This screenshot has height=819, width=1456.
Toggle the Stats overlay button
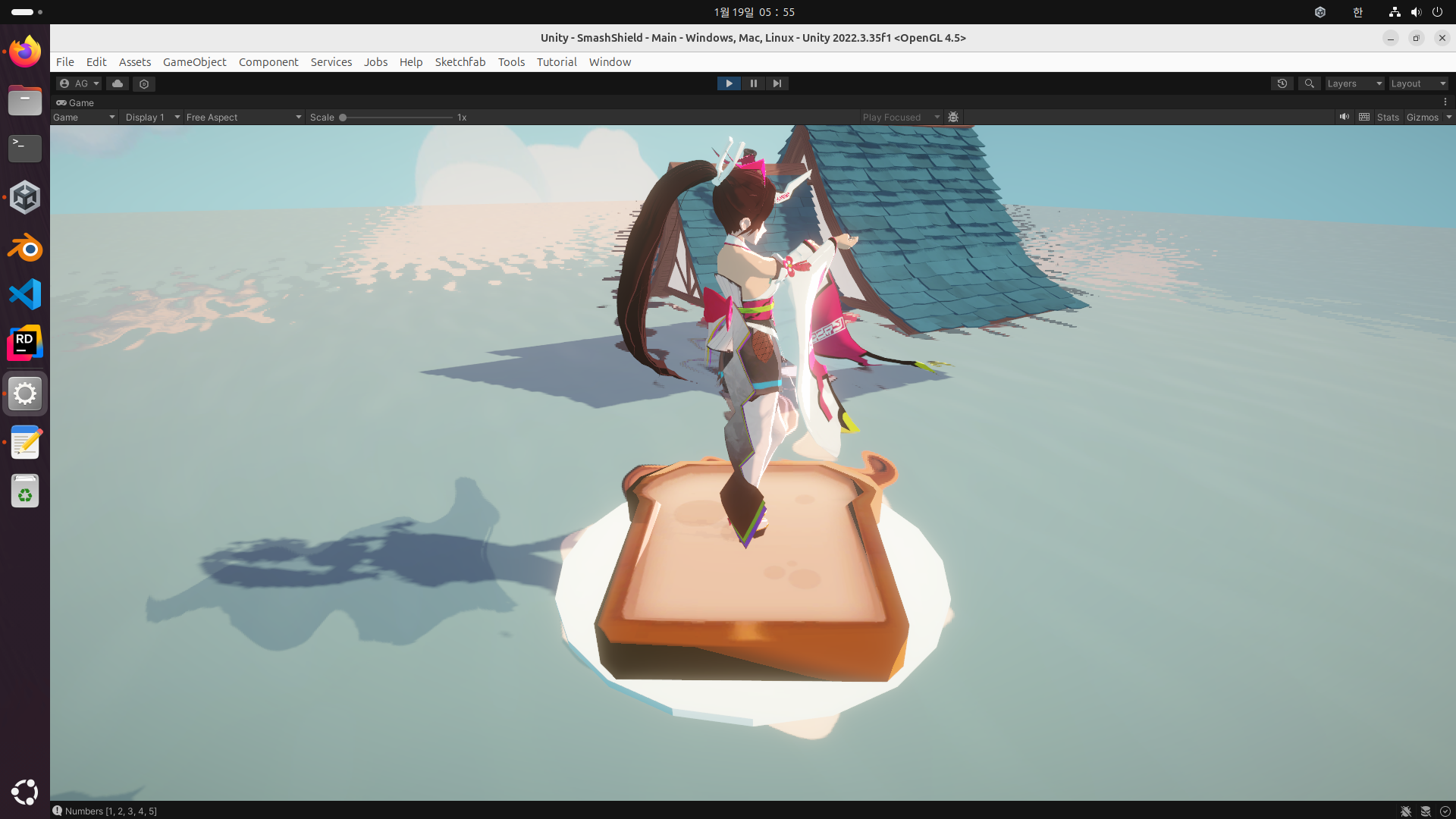point(1388,118)
